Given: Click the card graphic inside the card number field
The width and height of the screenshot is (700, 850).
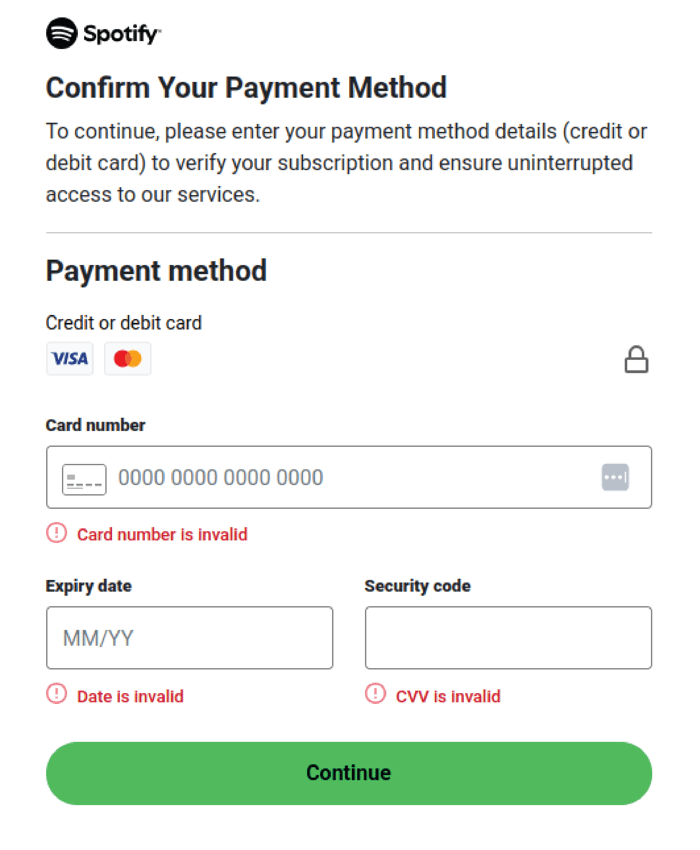Looking at the screenshot, I should pos(84,478).
